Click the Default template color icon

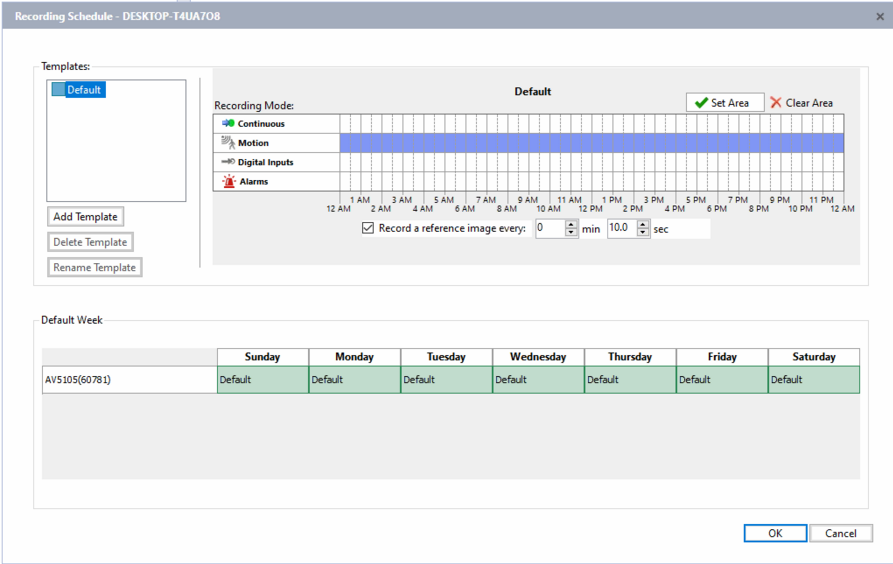tap(58, 89)
